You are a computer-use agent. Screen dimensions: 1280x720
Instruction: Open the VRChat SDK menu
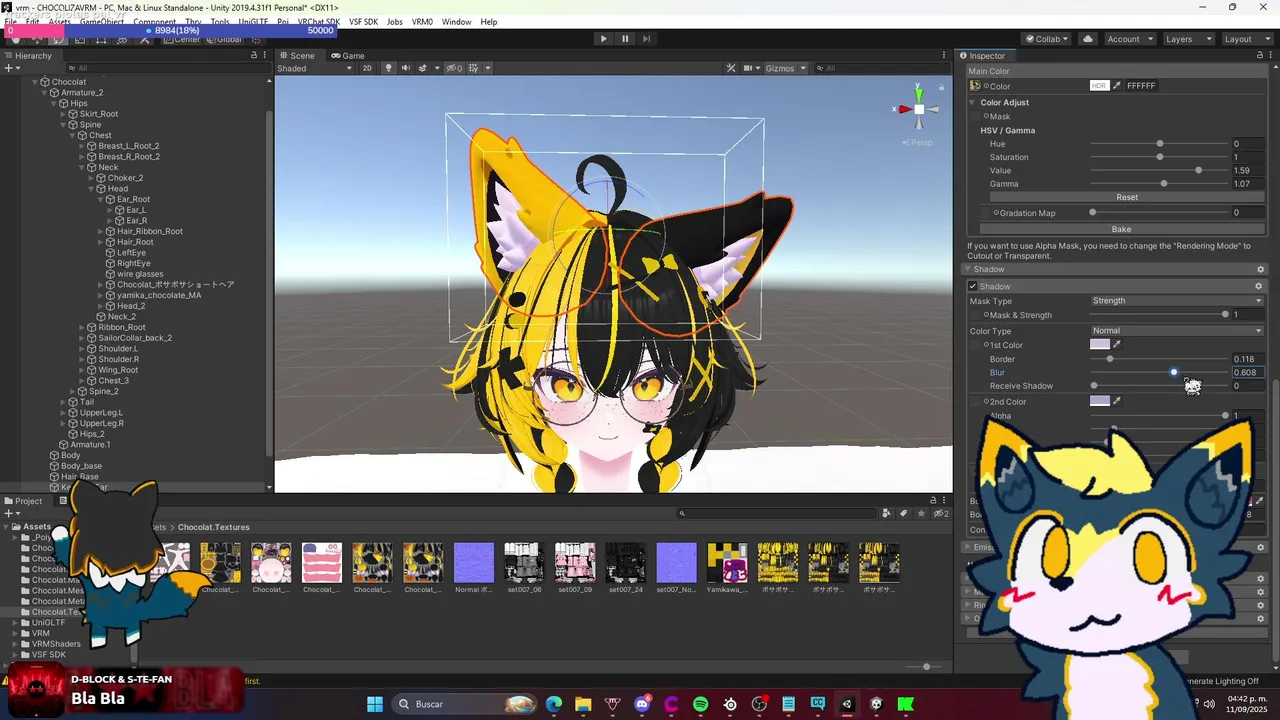318,22
